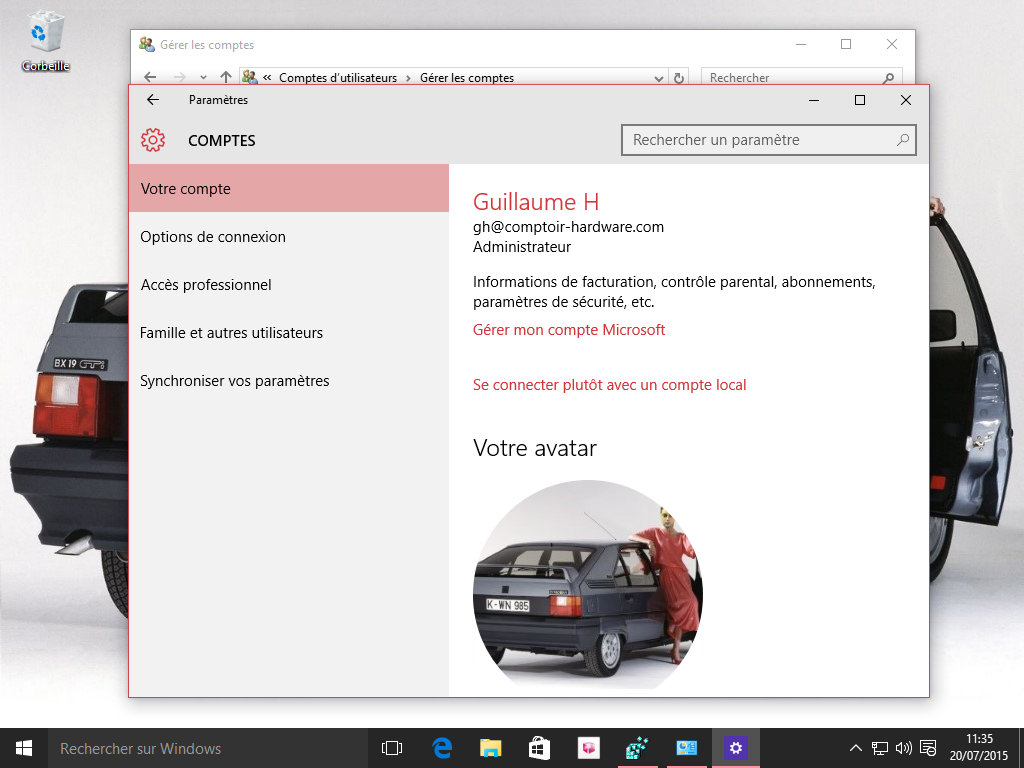Viewport: 1024px width, 768px height.
Task: Click the red Comptes gear icon
Action: [153, 140]
